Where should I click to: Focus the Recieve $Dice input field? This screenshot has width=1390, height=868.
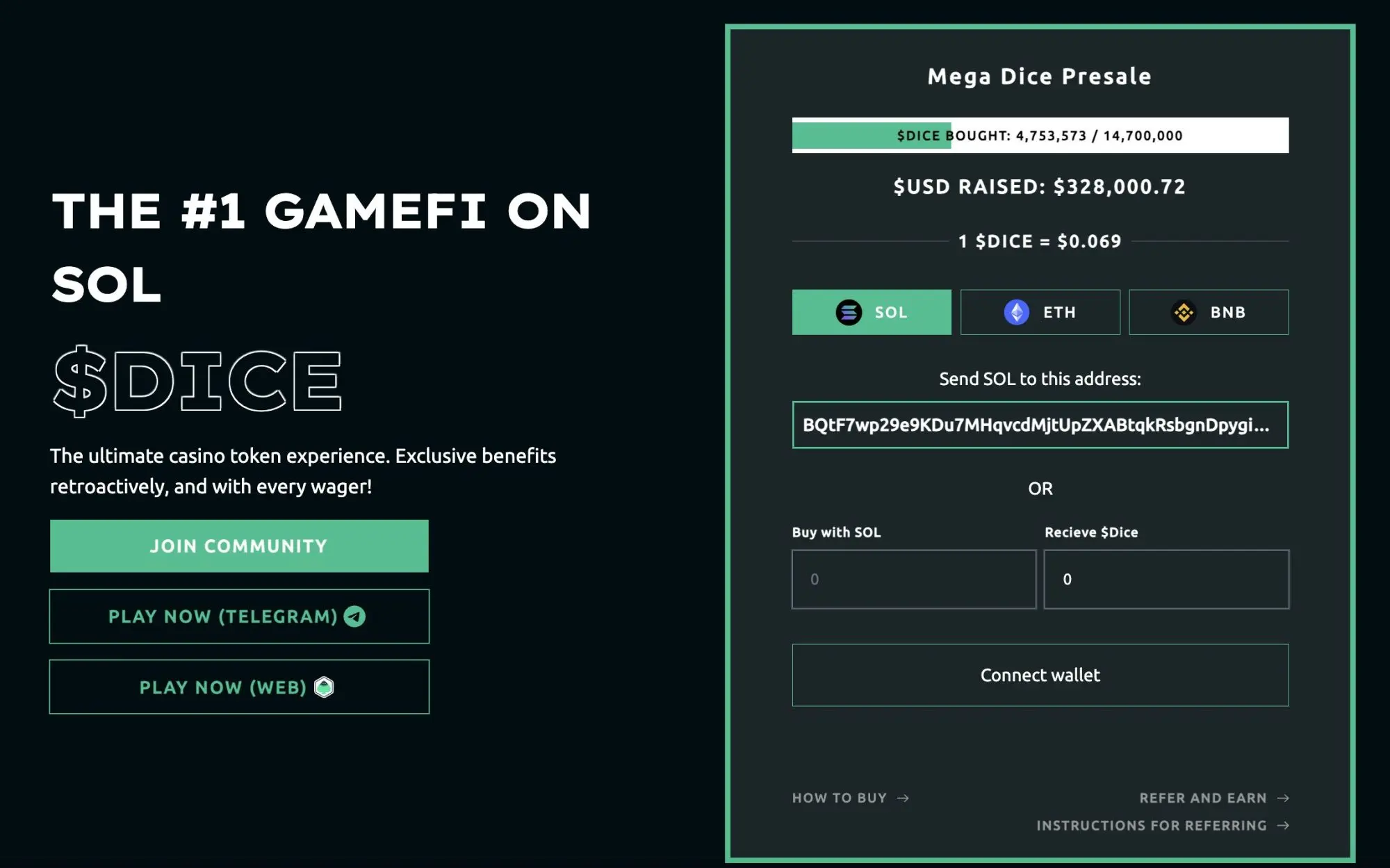[x=1166, y=580]
